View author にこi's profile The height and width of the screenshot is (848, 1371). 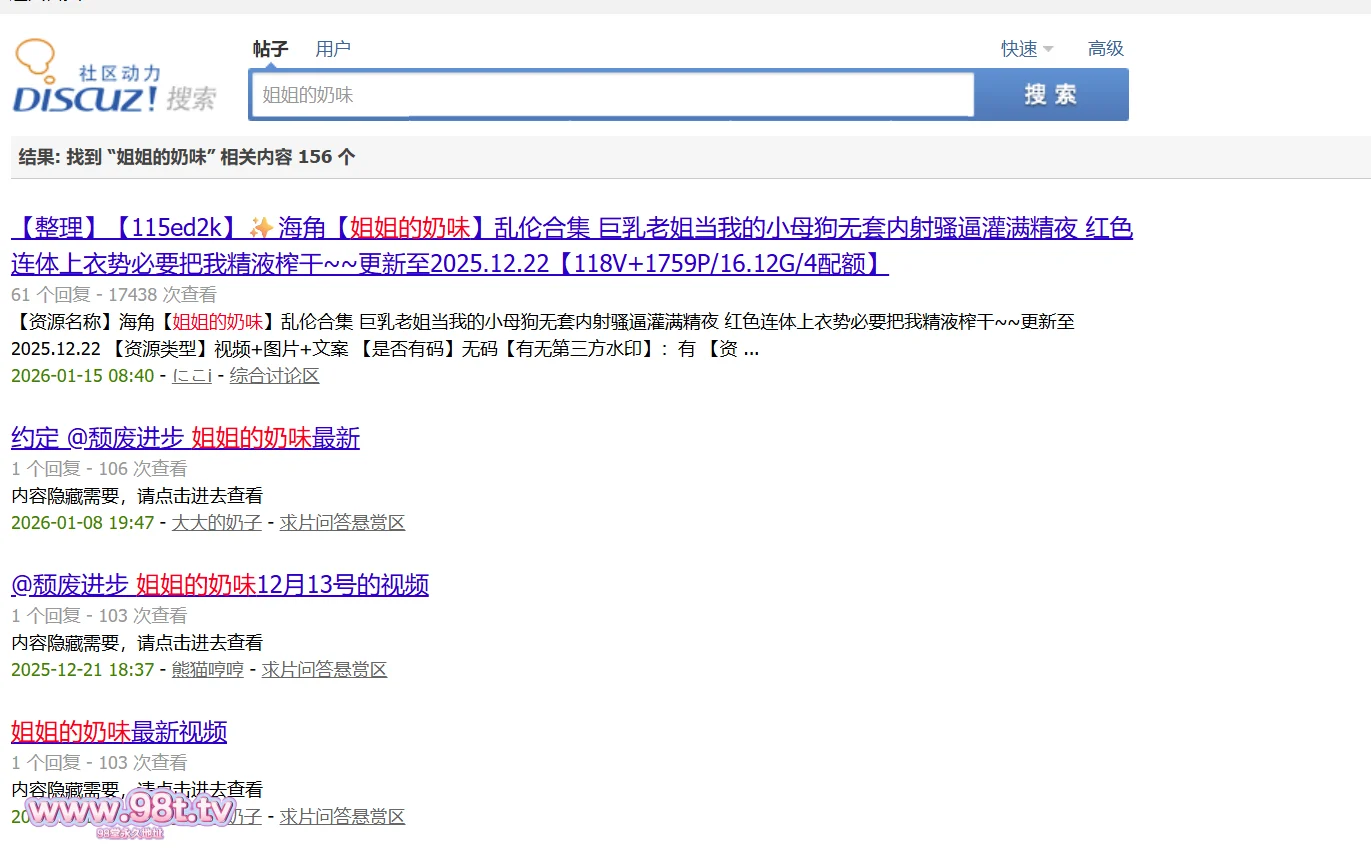tap(192, 376)
